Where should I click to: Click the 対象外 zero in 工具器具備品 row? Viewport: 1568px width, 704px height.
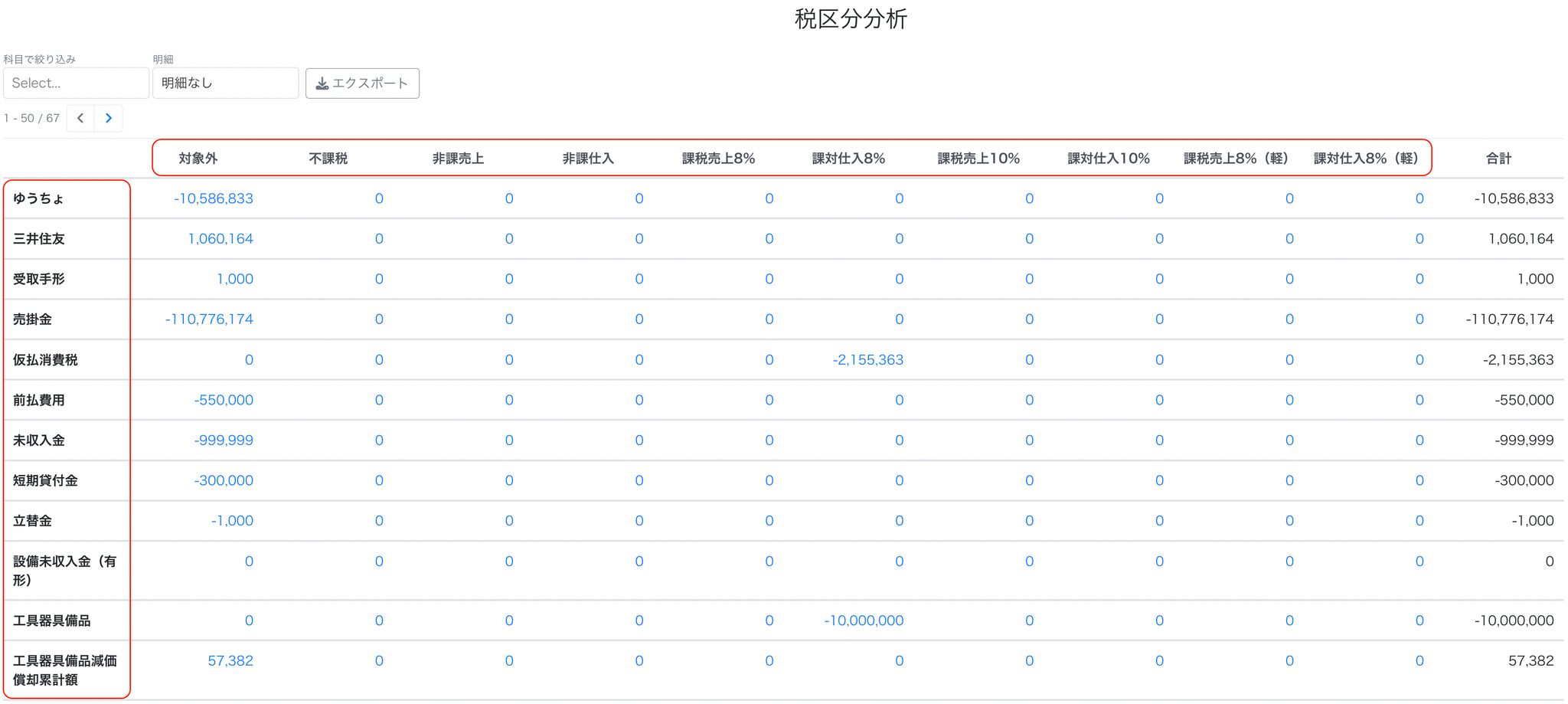click(249, 621)
